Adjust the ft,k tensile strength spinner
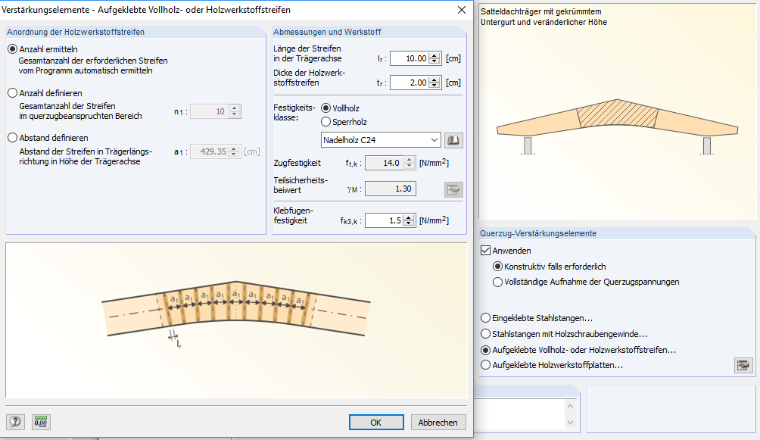Viewport: 760px width, 440px height. (x=410, y=163)
